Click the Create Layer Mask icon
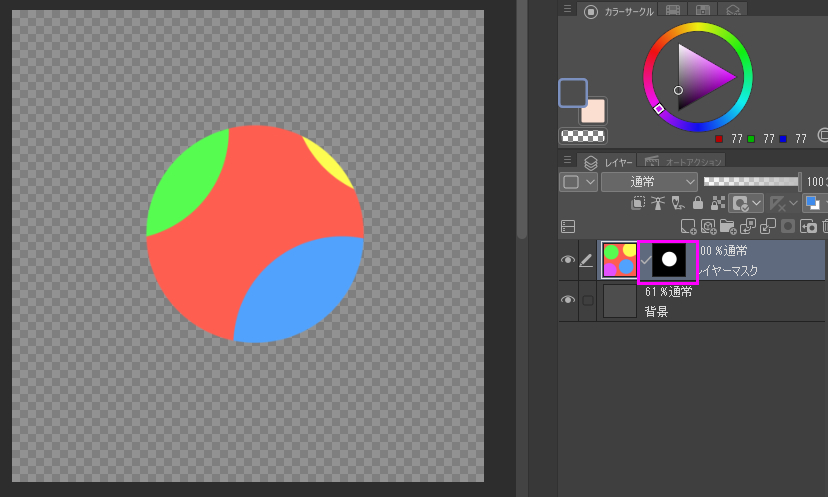This screenshot has width=828, height=497. [x=786, y=227]
